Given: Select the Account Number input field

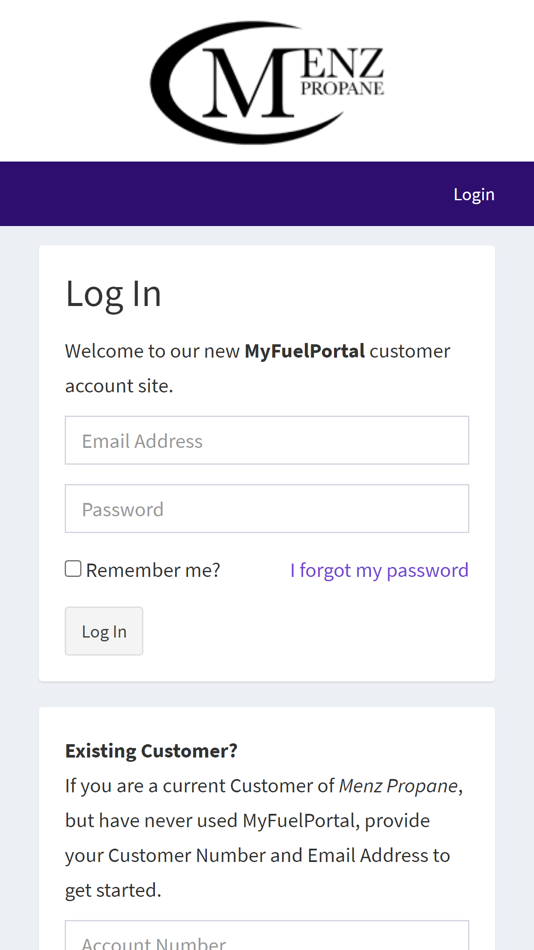Looking at the screenshot, I should (267, 935).
